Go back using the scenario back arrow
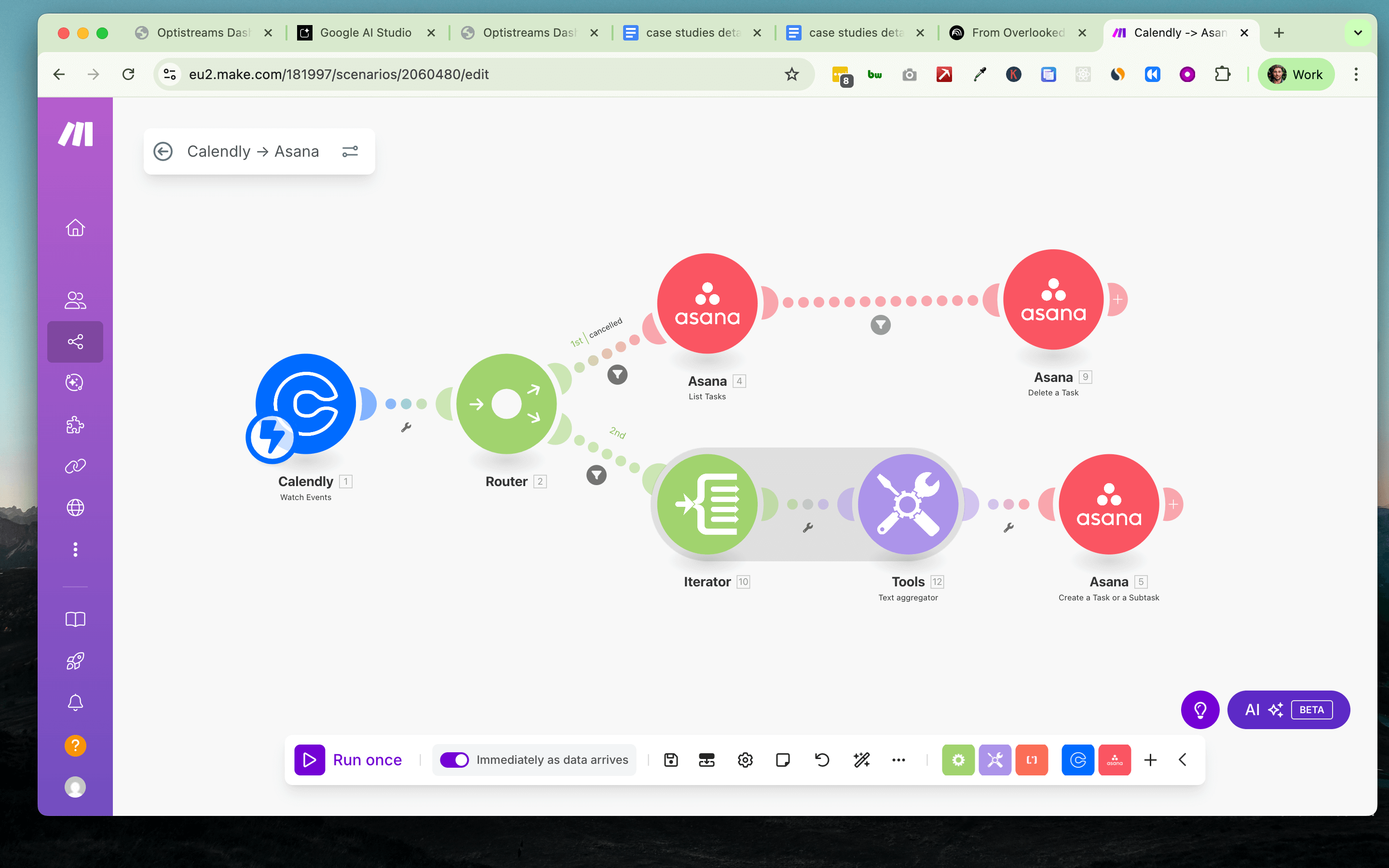The height and width of the screenshot is (868, 1389). [163, 151]
